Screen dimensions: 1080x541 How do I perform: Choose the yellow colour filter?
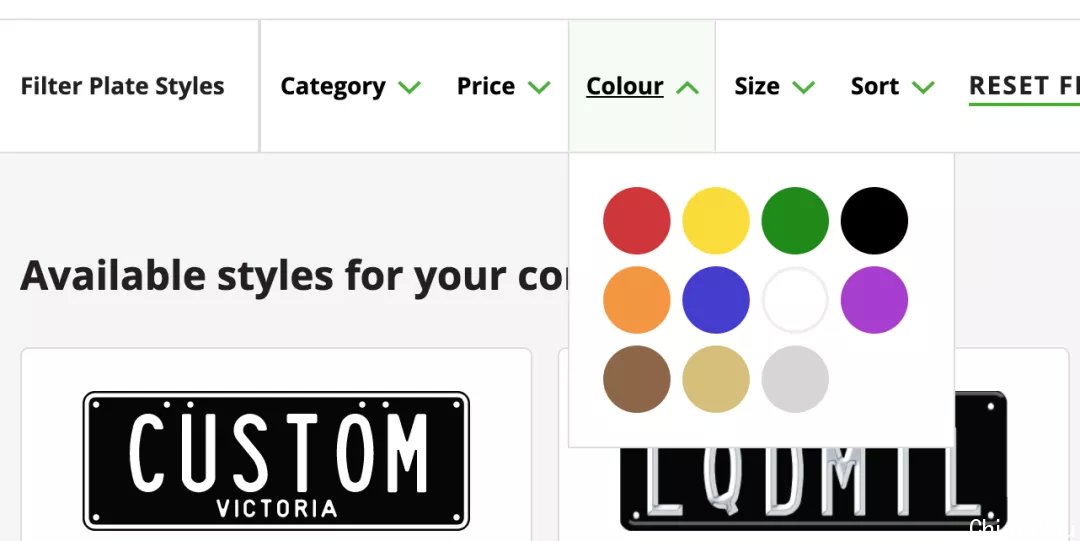[x=716, y=221]
